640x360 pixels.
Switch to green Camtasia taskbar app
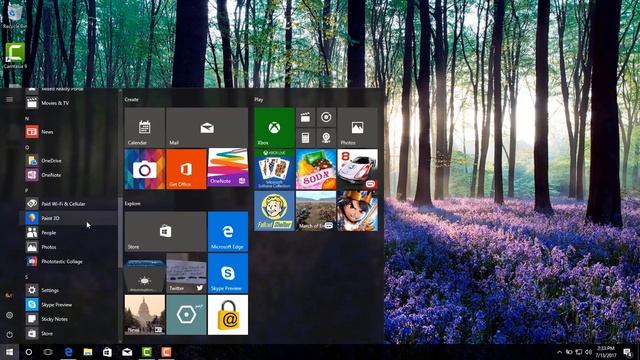coord(147,352)
